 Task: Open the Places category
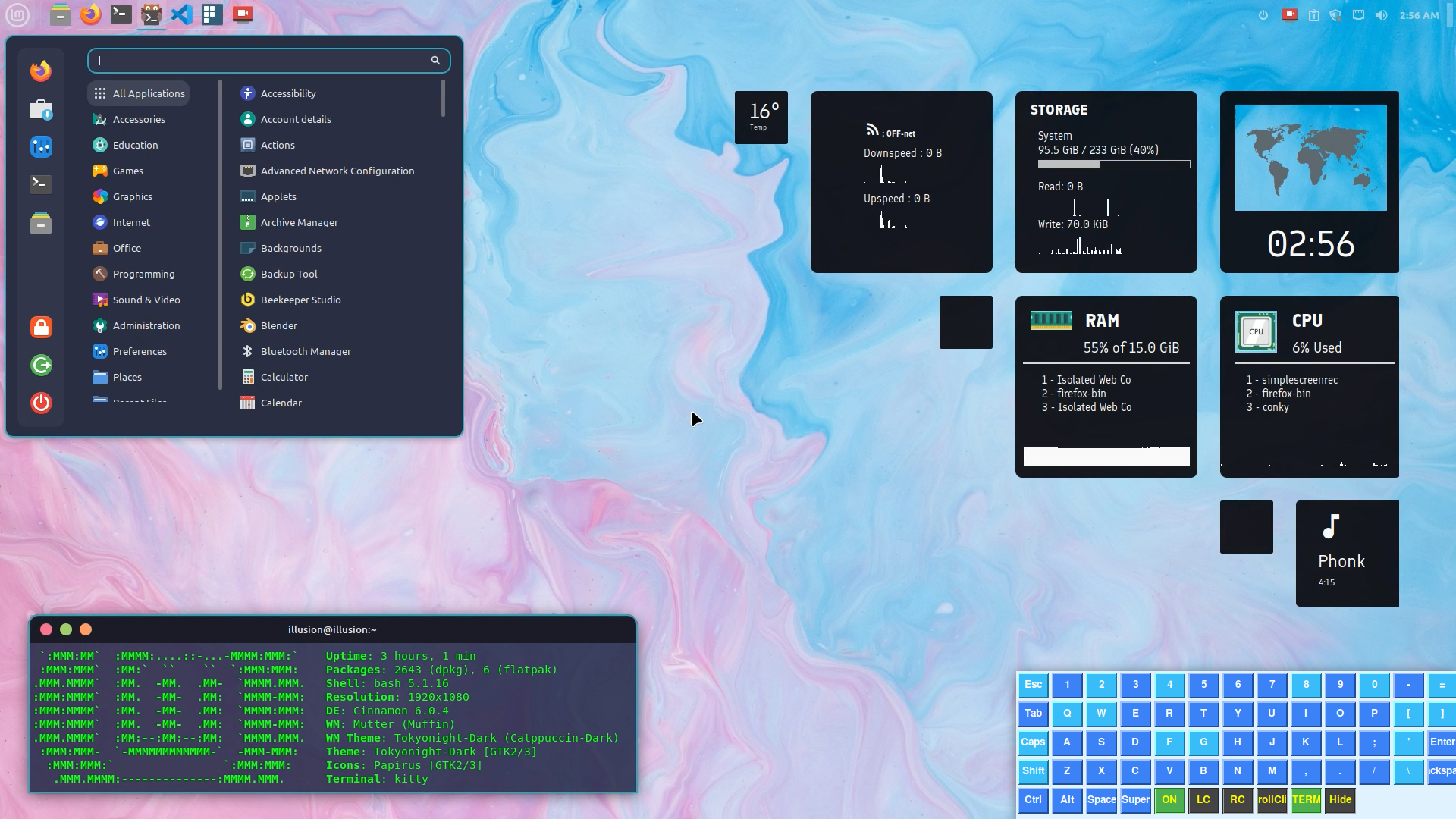point(139,377)
